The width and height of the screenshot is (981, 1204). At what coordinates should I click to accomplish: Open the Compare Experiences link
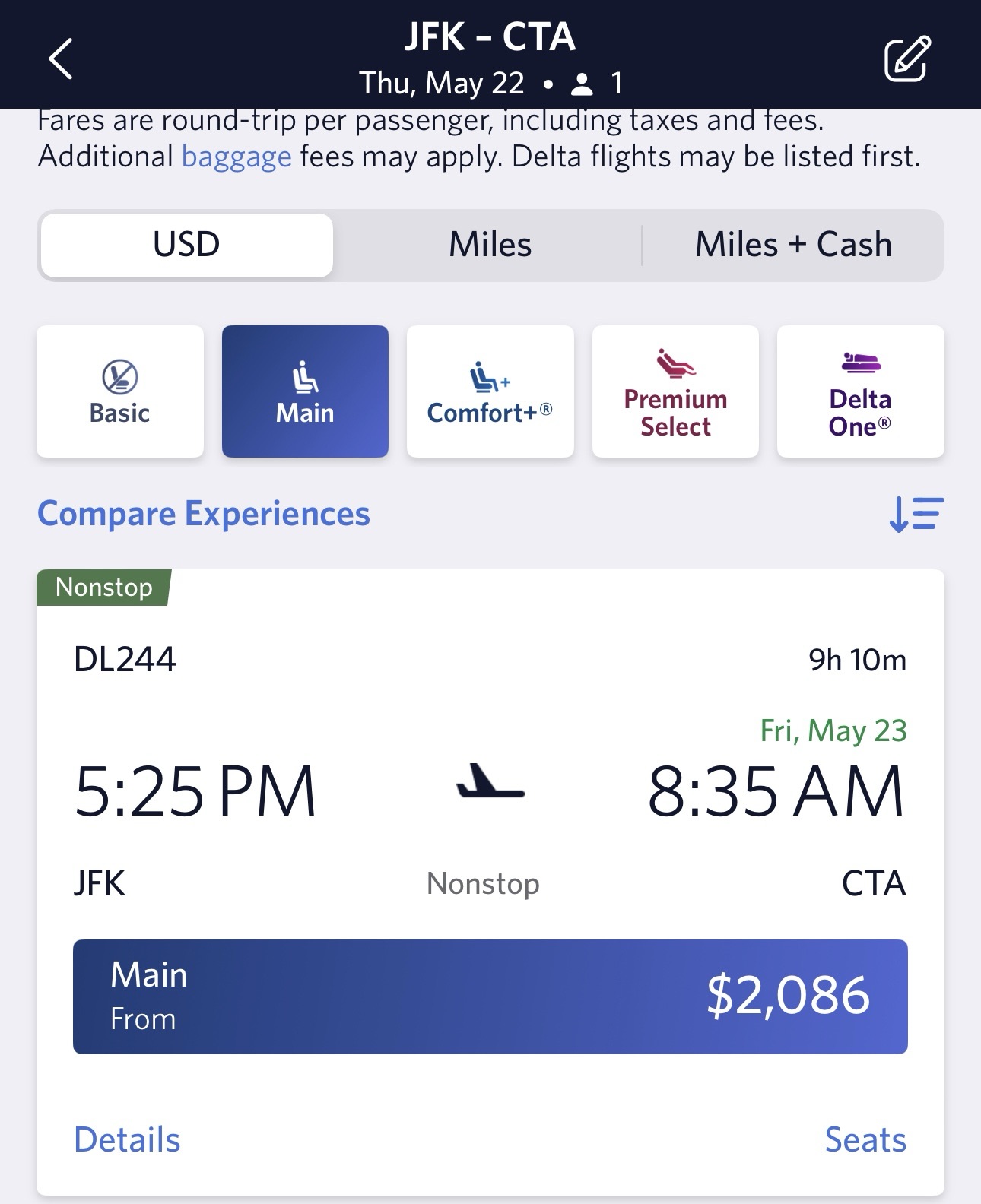tap(204, 514)
